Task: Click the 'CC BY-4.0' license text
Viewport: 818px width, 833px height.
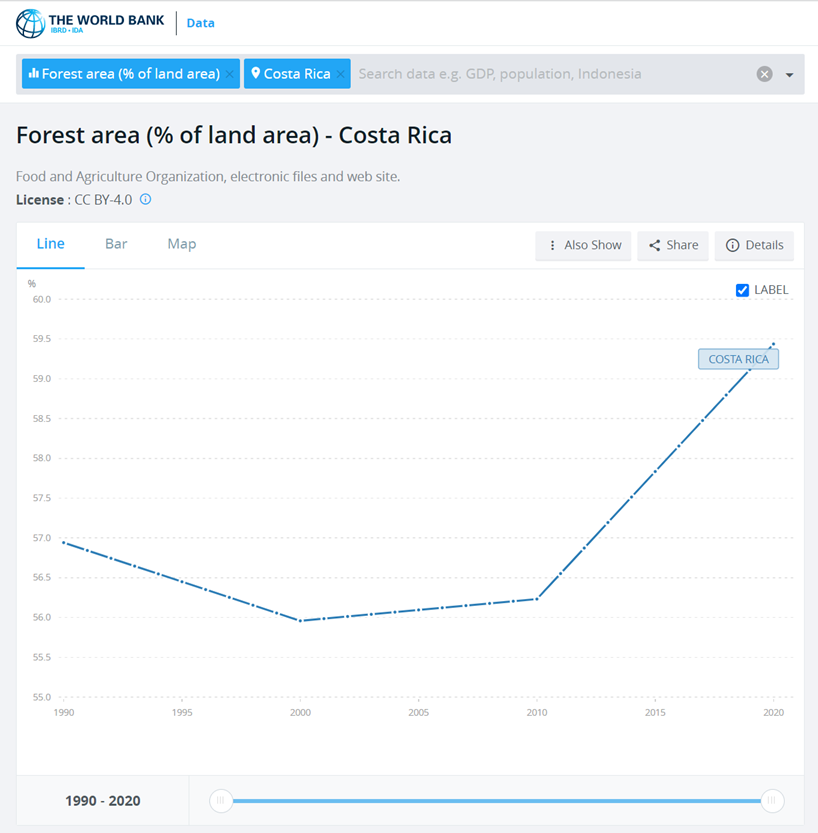Action: [x=103, y=200]
